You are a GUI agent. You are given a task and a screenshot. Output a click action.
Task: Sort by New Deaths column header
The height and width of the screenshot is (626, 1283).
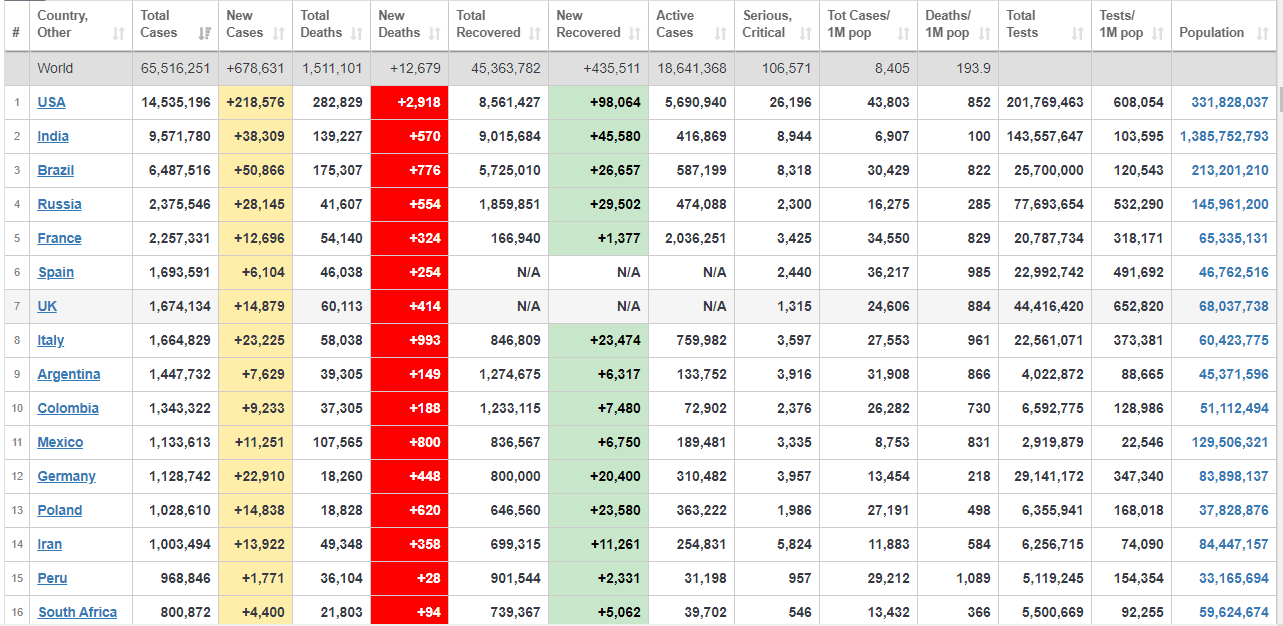[409, 25]
